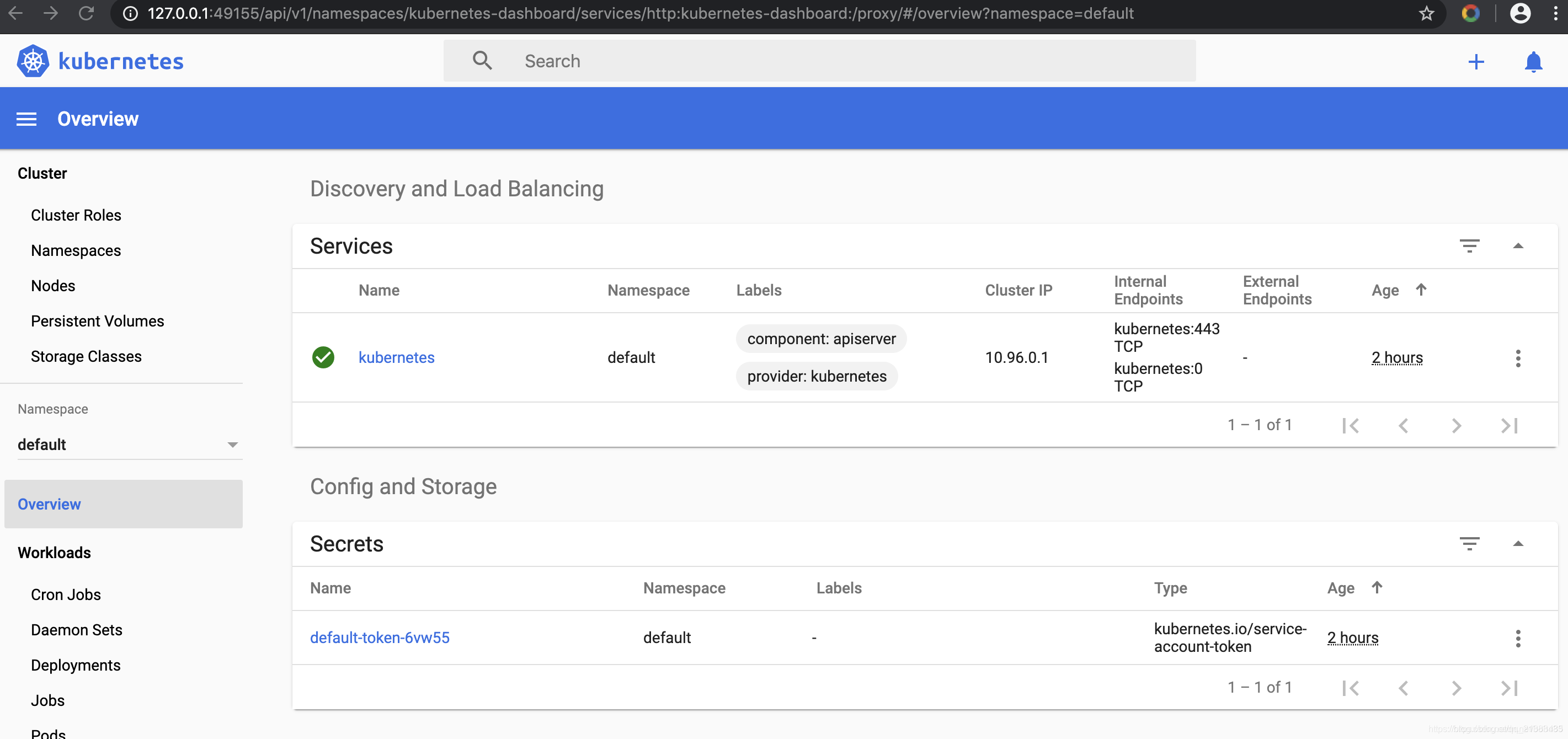Screen dimensions: 1568x739
Task: Open the notifications bell
Action: pyautogui.click(x=1533, y=61)
